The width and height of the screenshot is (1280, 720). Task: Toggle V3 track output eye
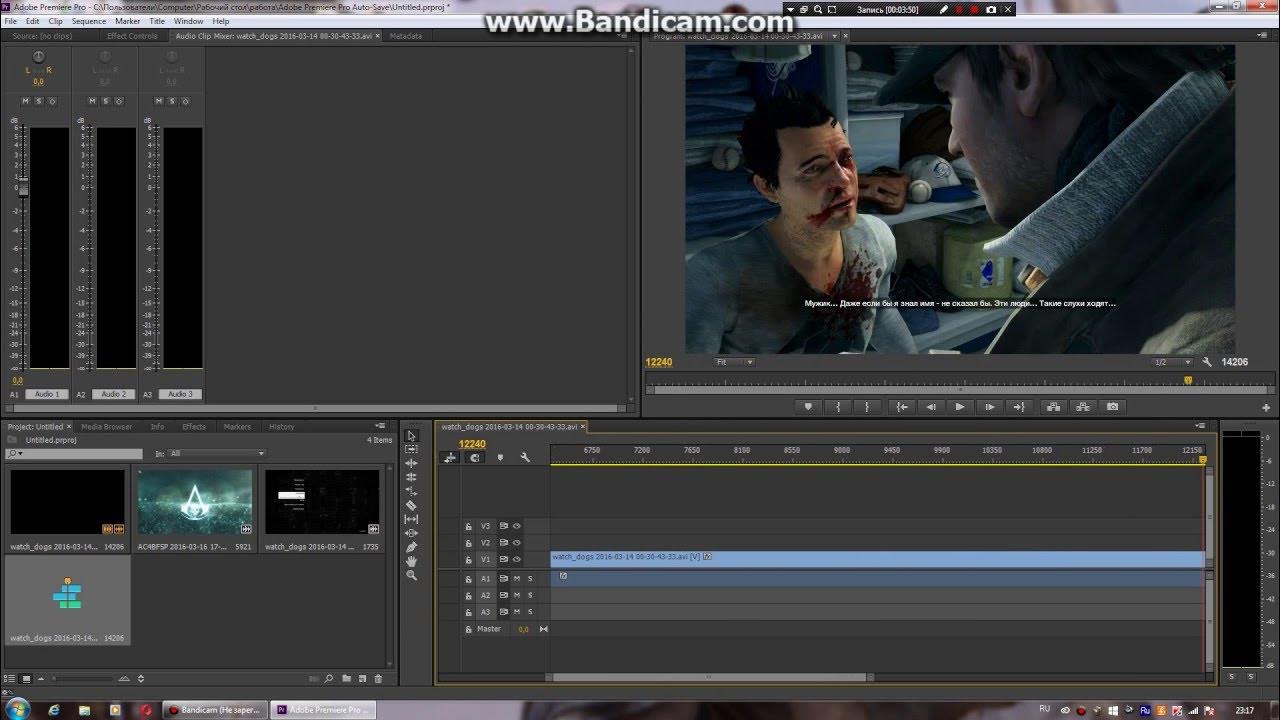coord(517,526)
